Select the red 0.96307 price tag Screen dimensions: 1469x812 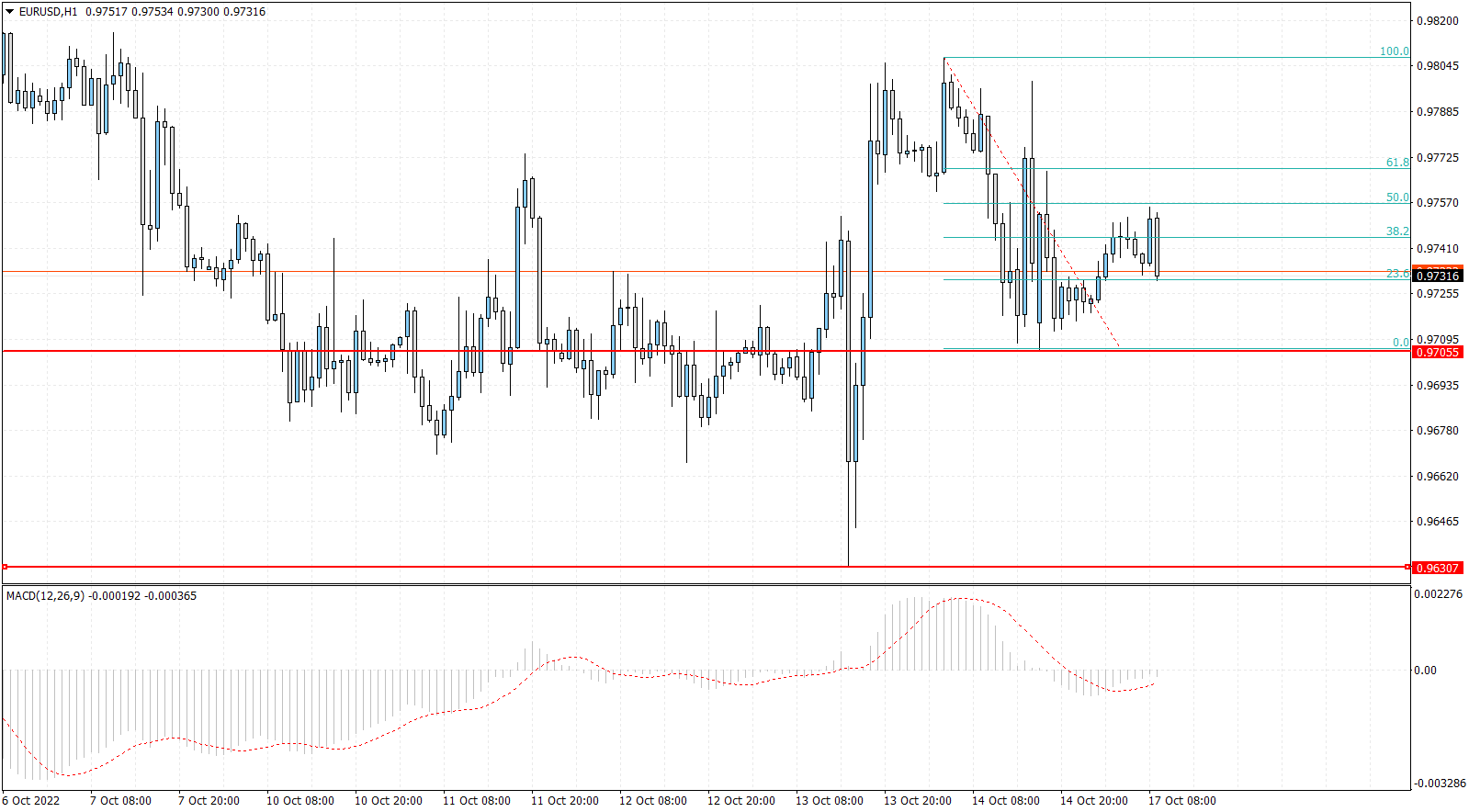[1438, 568]
